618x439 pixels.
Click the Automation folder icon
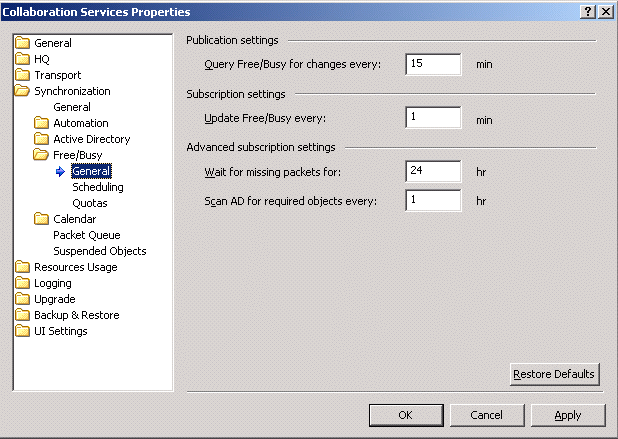tap(42, 123)
